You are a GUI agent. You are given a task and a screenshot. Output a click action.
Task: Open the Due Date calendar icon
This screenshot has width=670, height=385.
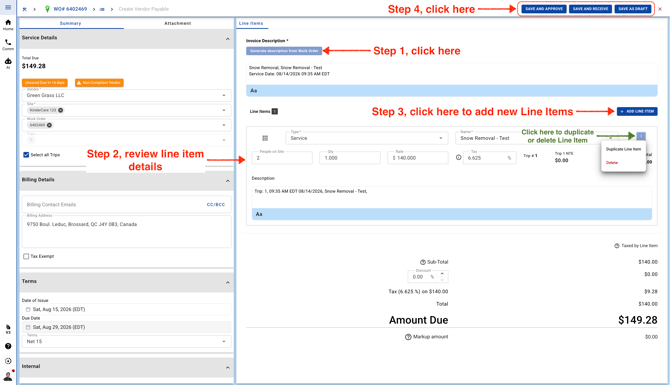[x=28, y=327]
